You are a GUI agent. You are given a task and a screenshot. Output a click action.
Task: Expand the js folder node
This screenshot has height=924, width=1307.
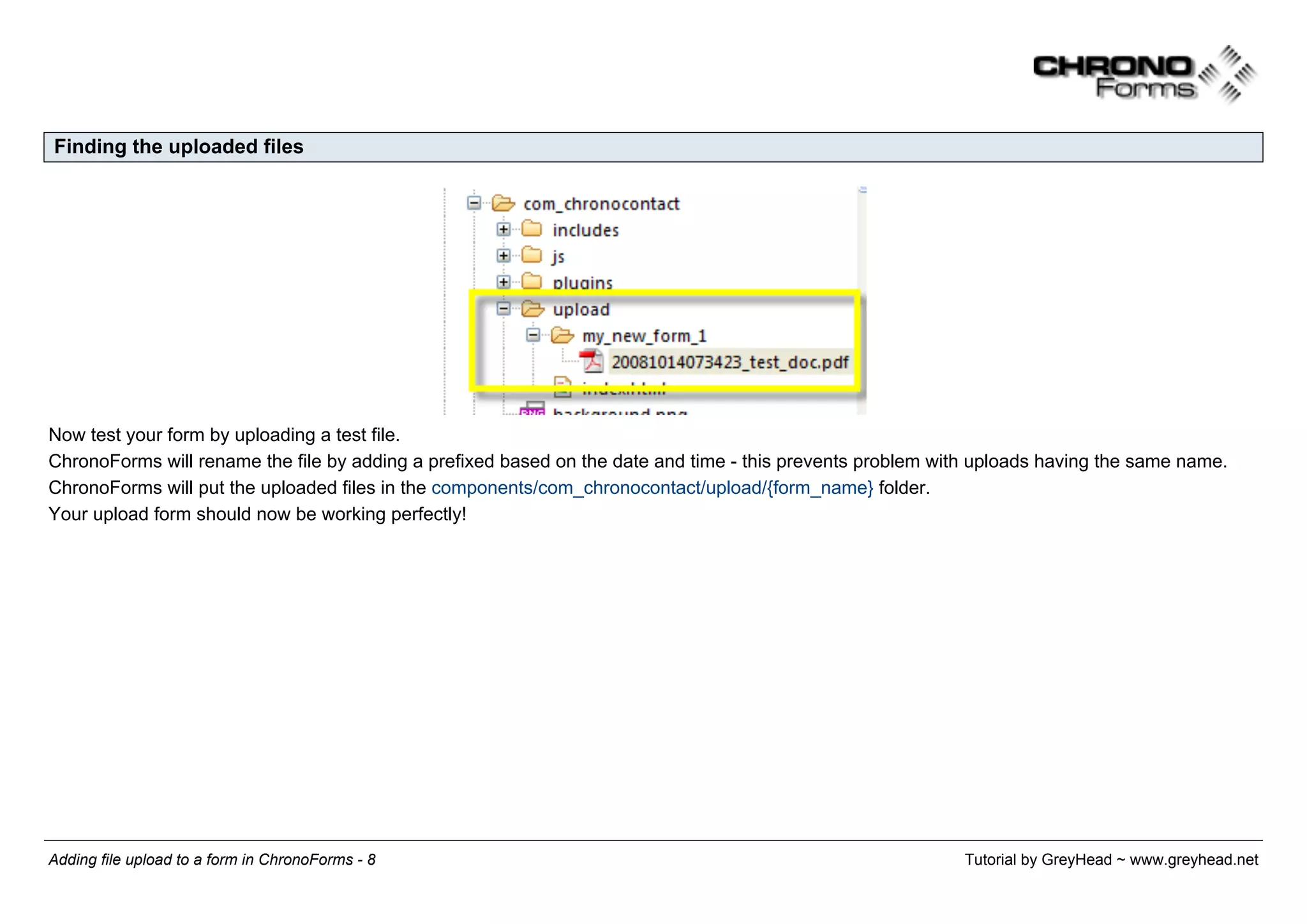(504, 256)
